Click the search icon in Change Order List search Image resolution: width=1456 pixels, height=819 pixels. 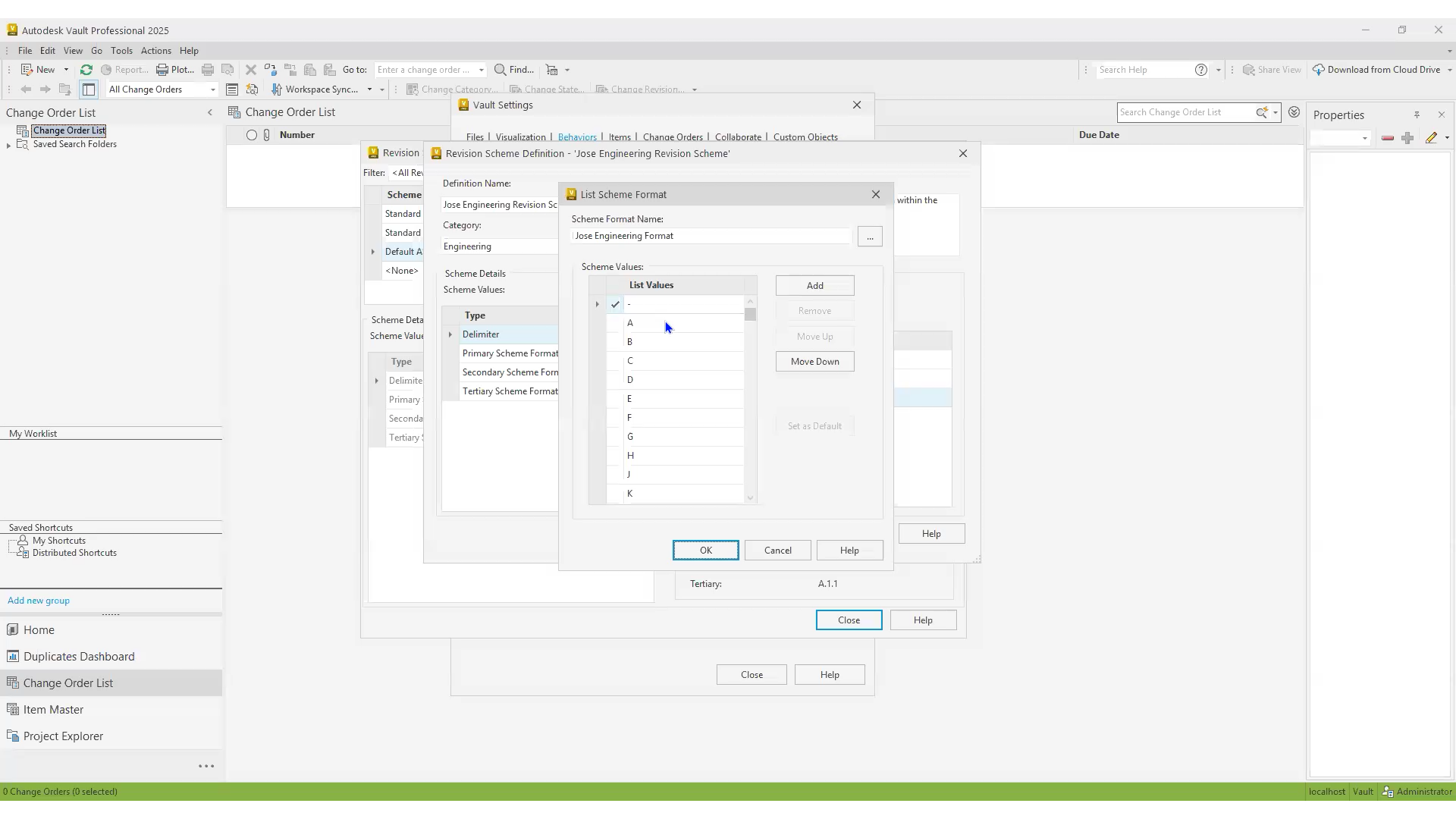tap(1262, 112)
